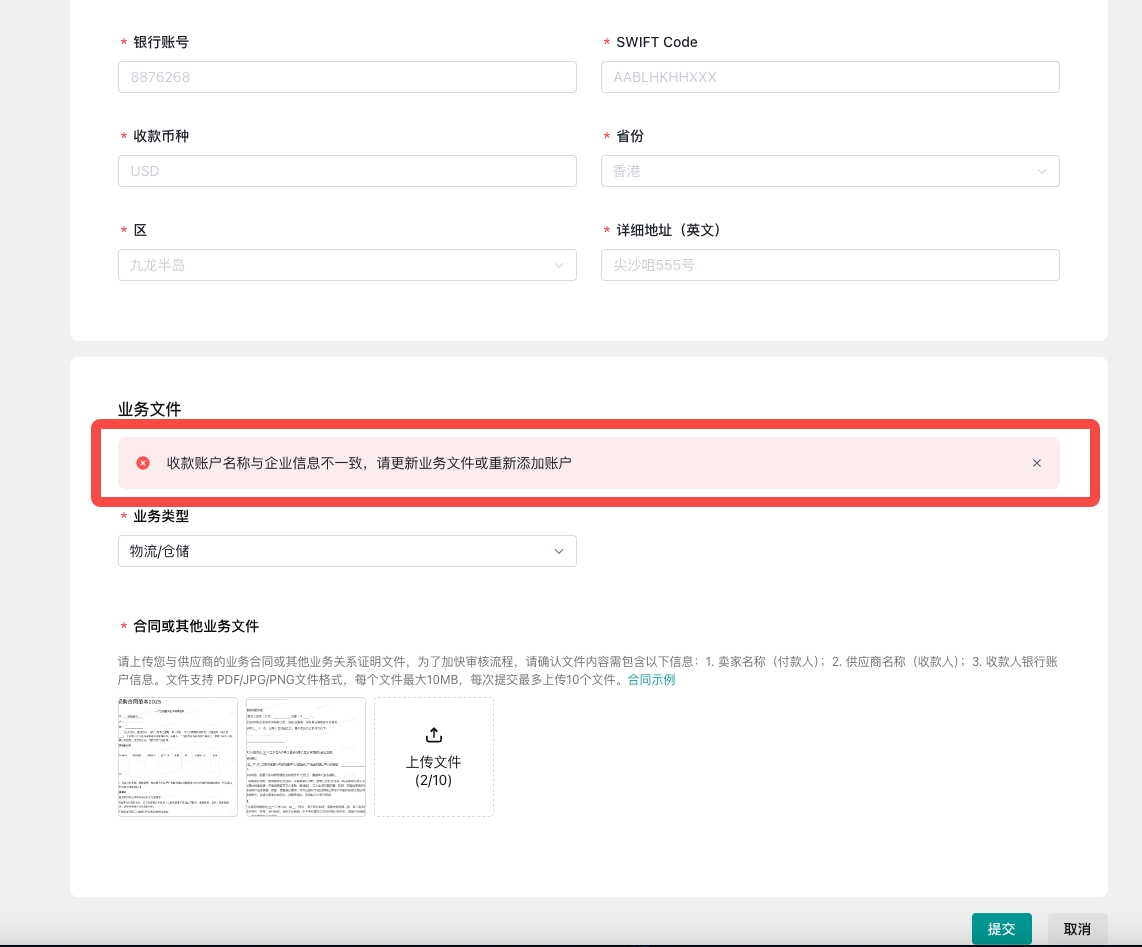Click the red error icon in alert
1142x947 pixels.
coord(143,463)
